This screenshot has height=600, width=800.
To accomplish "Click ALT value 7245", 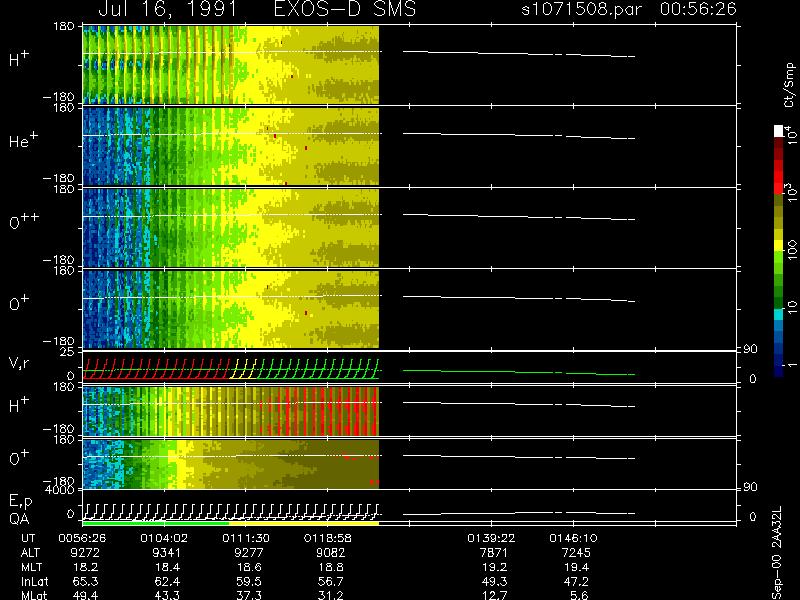I will 576,553.
